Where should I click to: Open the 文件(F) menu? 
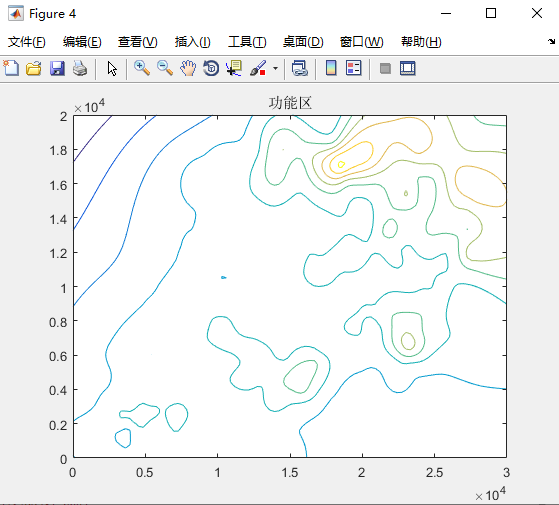click(27, 42)
